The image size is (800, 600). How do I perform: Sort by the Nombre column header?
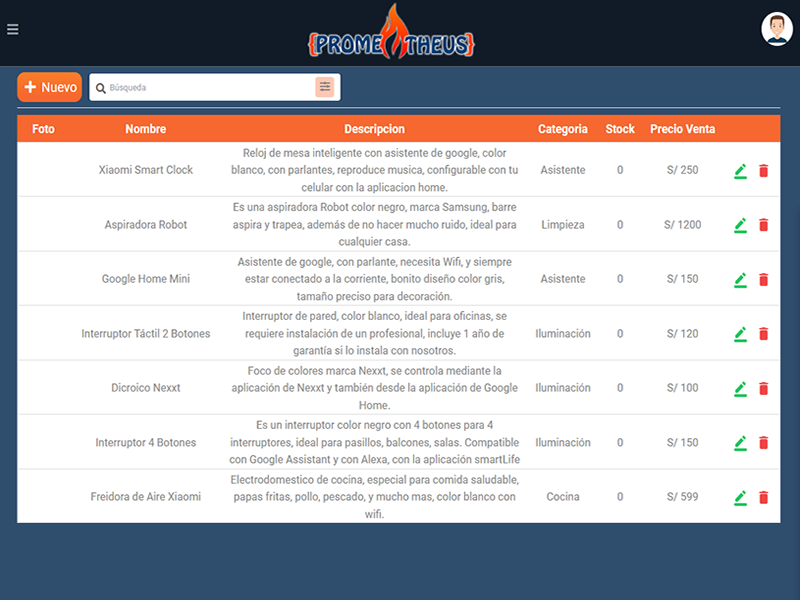[x=146, y=129]
